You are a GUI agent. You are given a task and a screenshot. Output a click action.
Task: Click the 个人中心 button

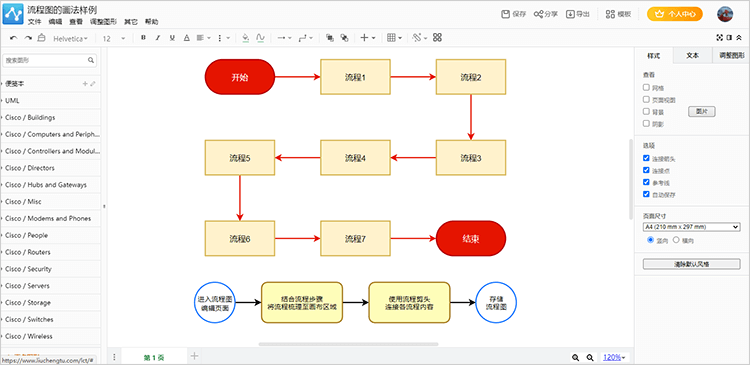(675, 14)
